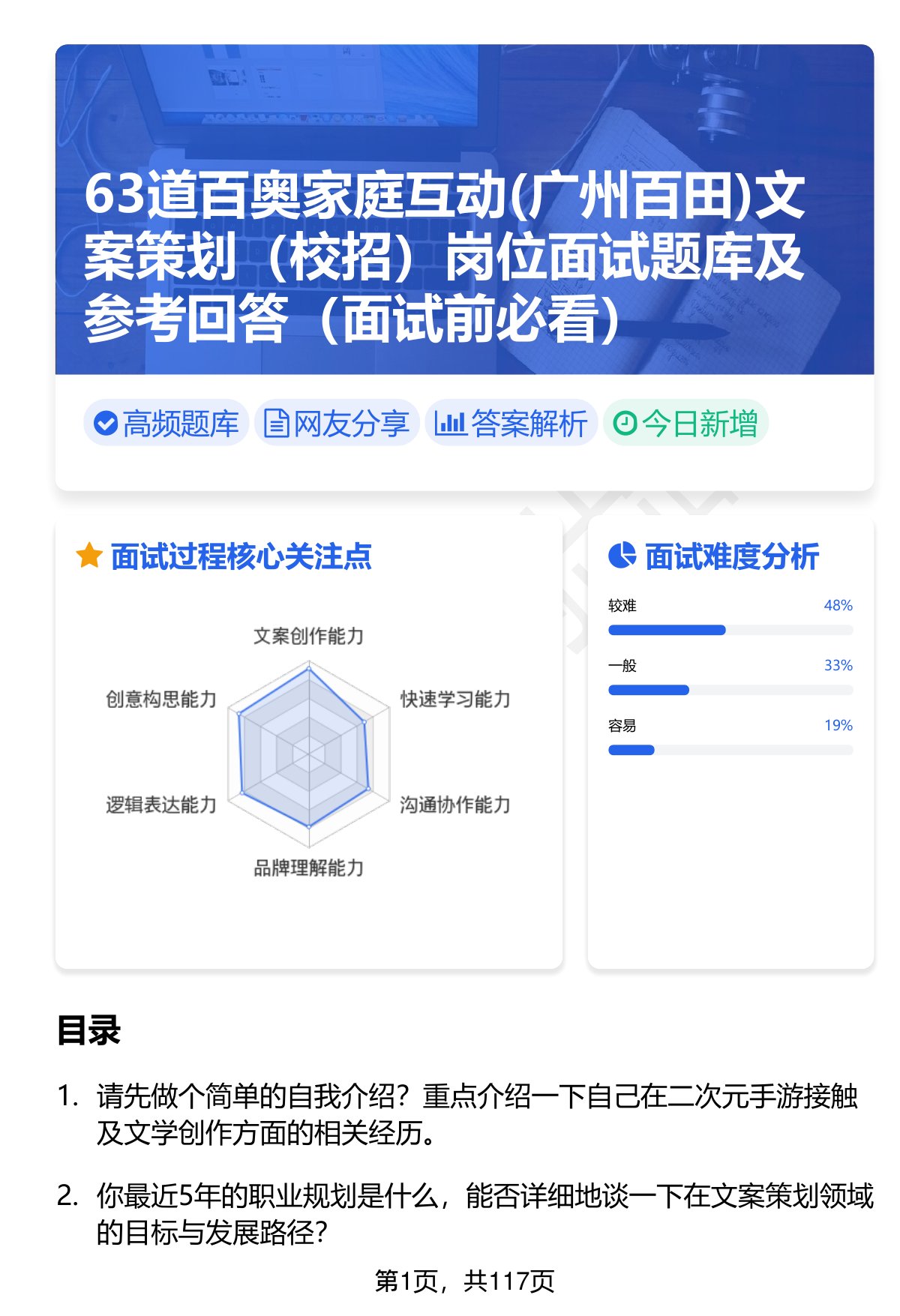Click the 较难 48% progress bar
Image resolution: width=900 pixels, height=1316 pixels.
coord(730,630)
